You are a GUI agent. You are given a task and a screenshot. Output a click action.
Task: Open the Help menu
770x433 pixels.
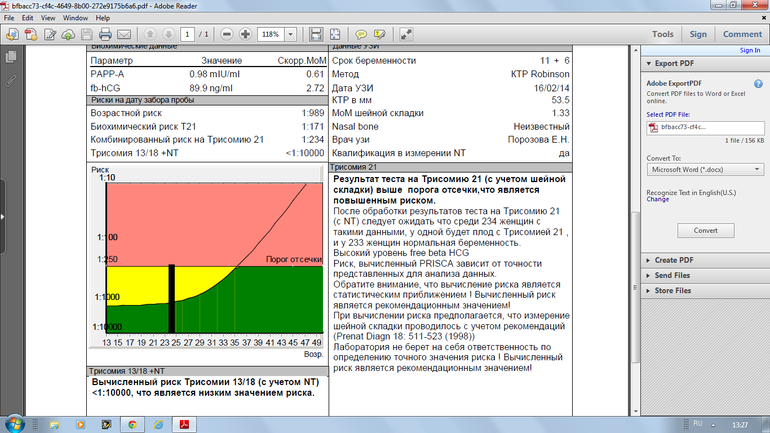[103, 18]
